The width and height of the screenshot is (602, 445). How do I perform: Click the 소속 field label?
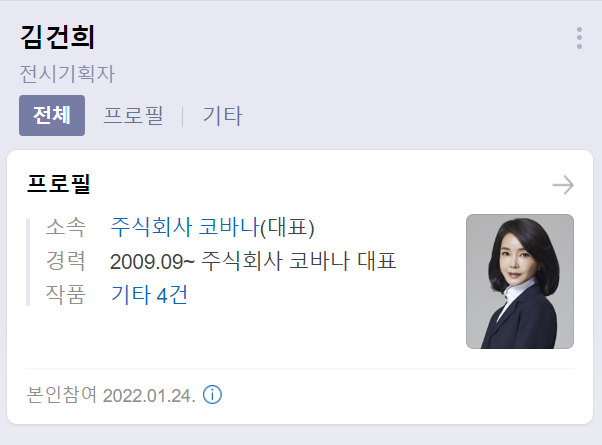coord(65,227)
